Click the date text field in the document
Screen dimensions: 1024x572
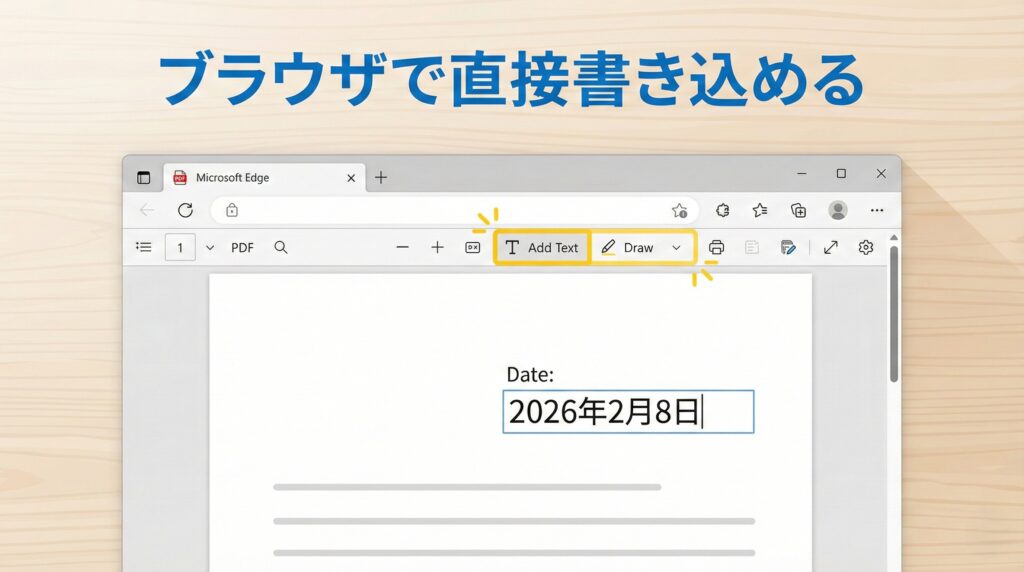pos(627,412)
